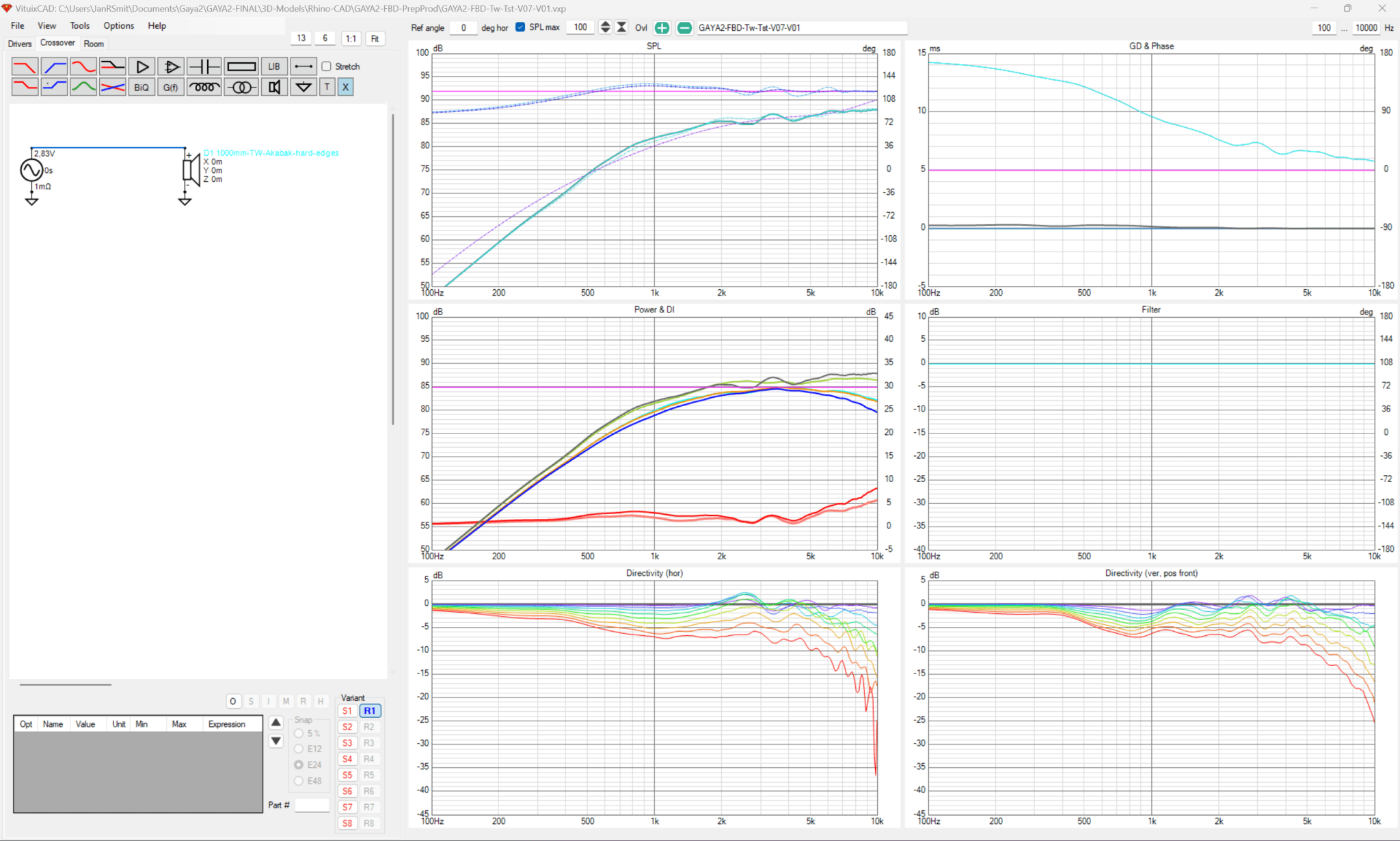1400x841 pixels.
Task: Click the Ref angle input field
Action: tap(463, 27)
